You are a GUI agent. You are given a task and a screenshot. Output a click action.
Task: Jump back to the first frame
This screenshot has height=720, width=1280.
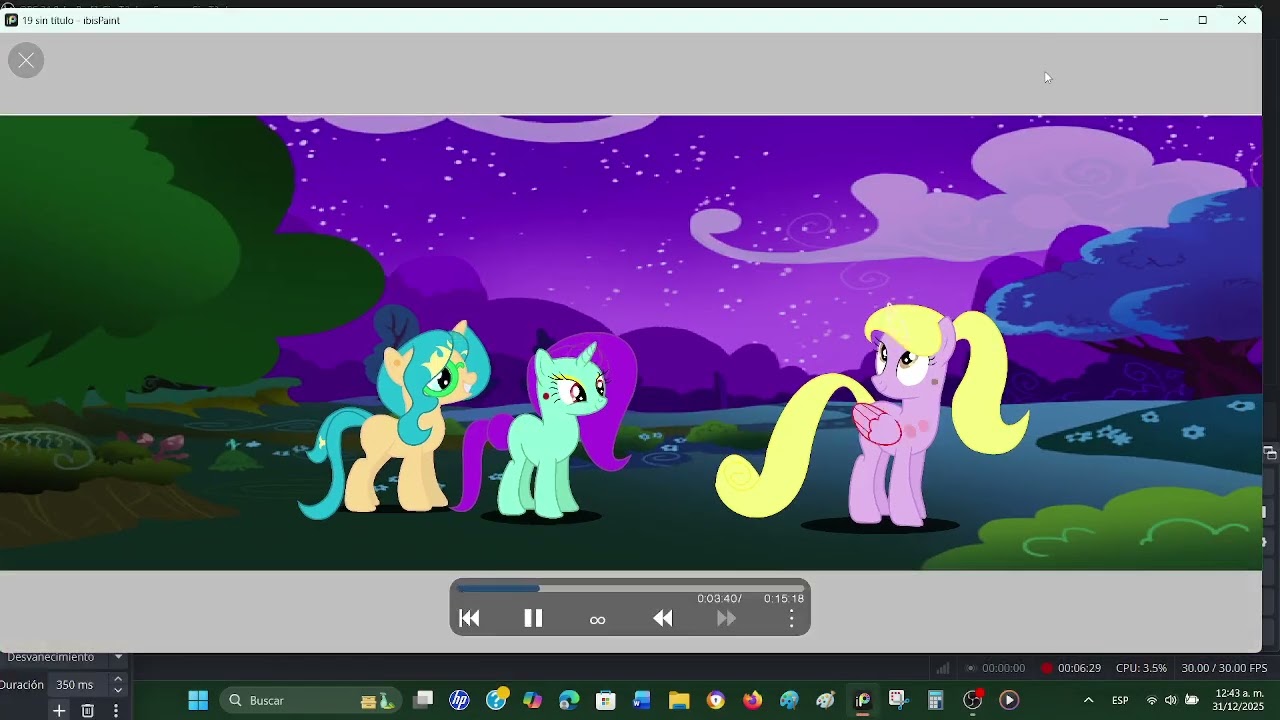pos(469,619)
